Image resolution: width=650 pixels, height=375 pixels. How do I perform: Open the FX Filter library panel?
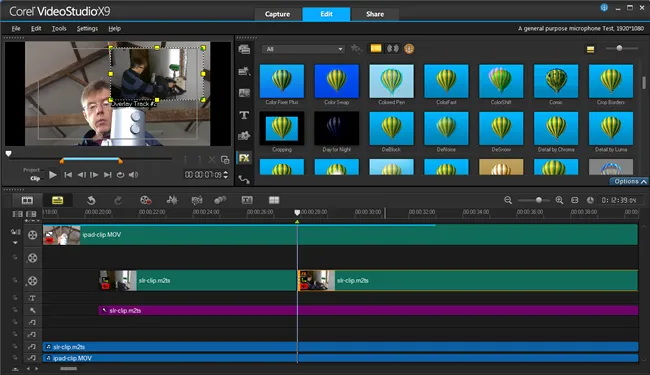pos(244,158)
